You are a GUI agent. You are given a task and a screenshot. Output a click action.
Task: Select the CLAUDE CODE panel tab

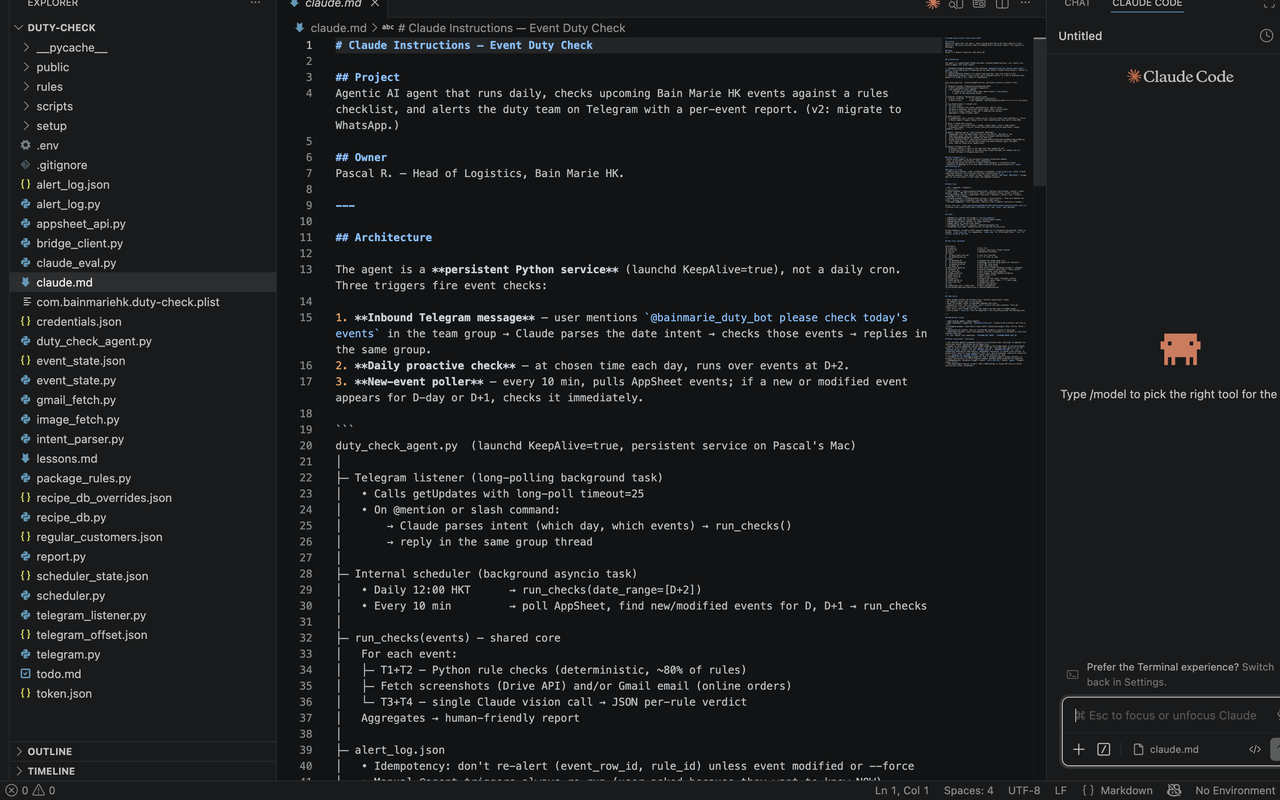click(x=1147, y=4)
